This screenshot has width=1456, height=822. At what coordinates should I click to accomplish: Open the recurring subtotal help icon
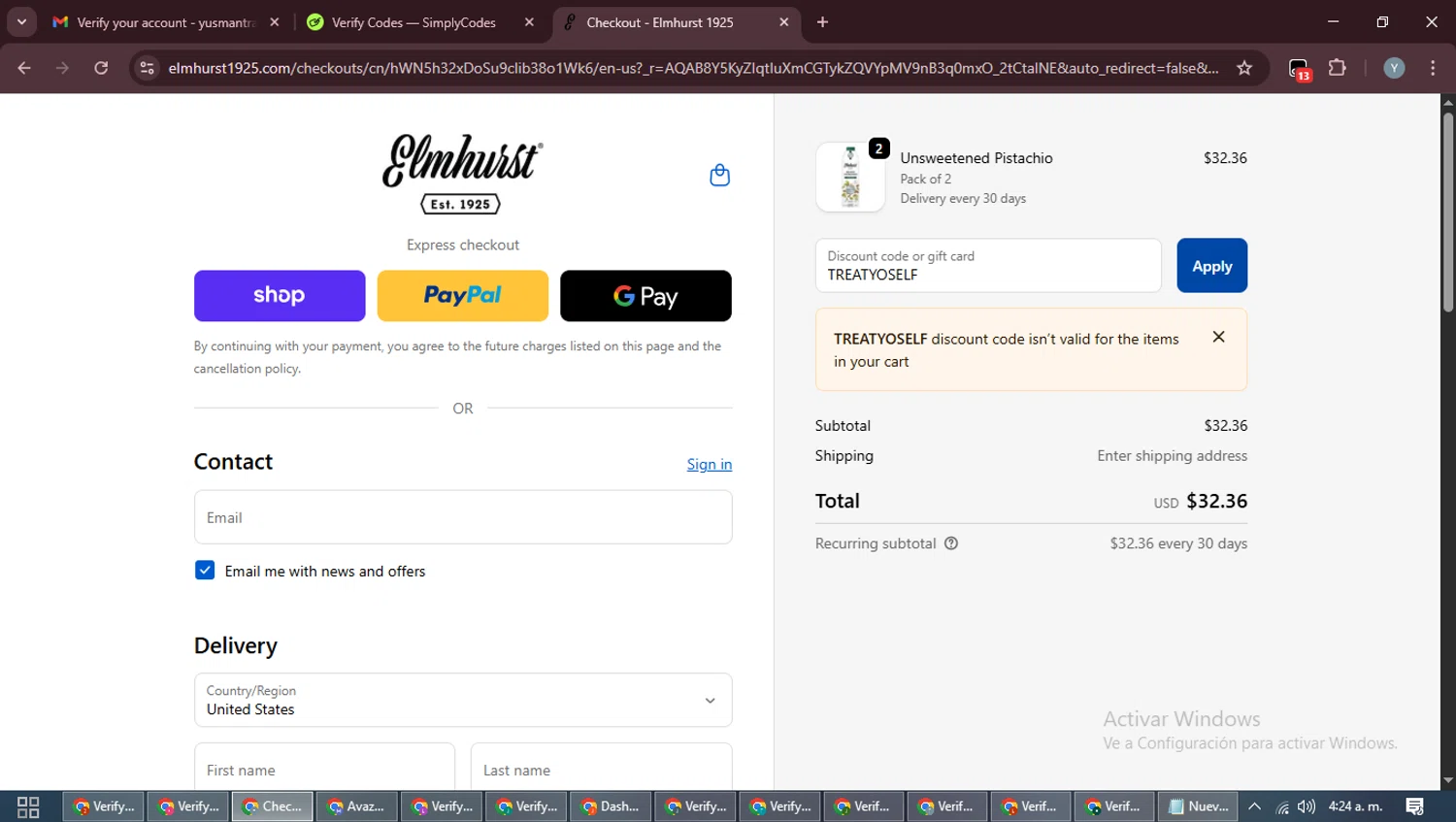click(x=951, y=543)
